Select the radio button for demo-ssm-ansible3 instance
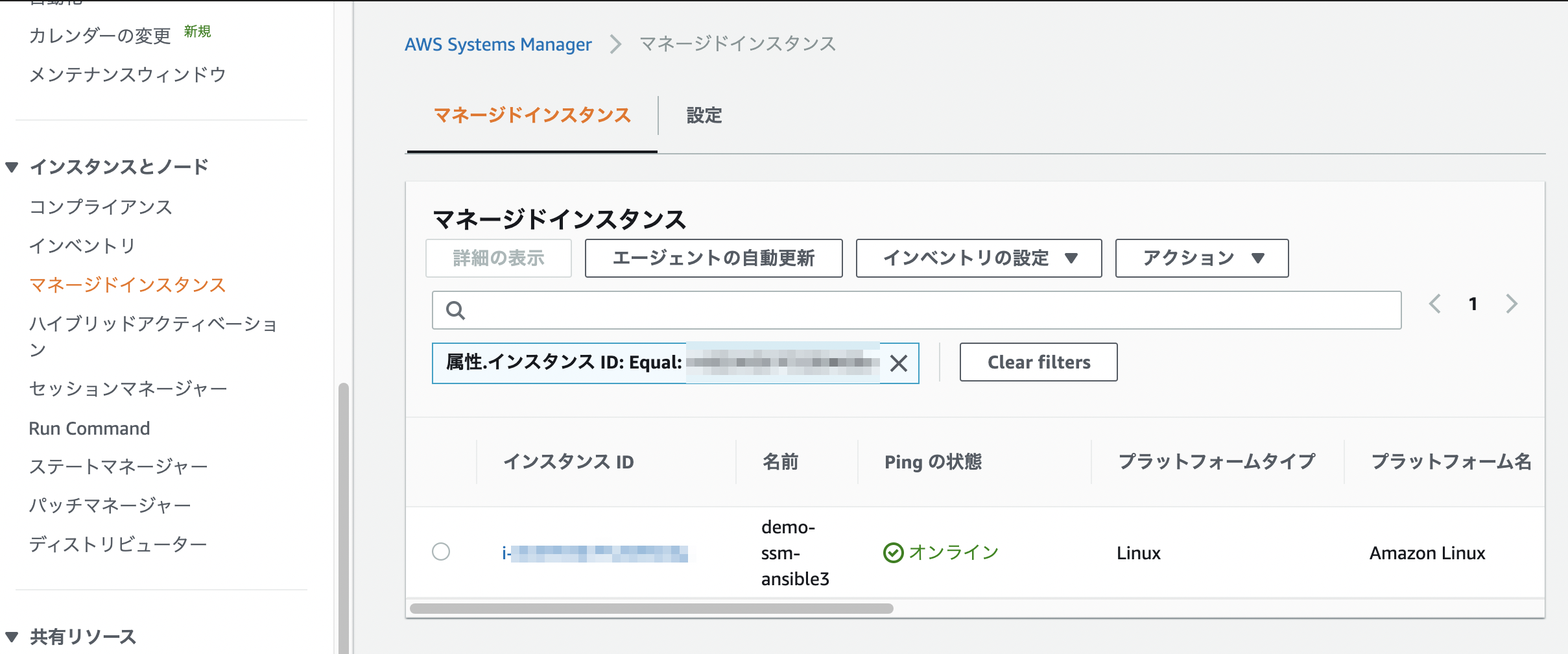 [442, 553]
